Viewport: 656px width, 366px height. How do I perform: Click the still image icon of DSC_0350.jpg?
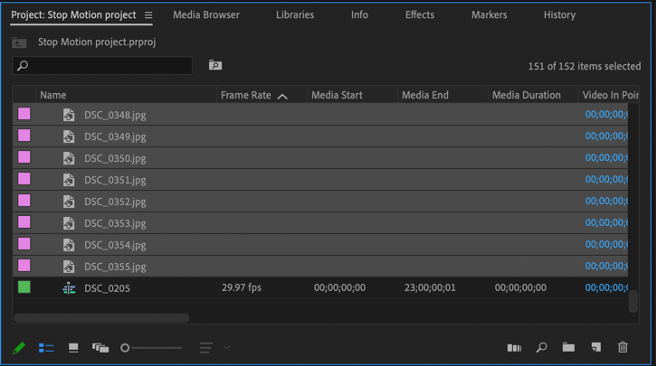(69, 158)
